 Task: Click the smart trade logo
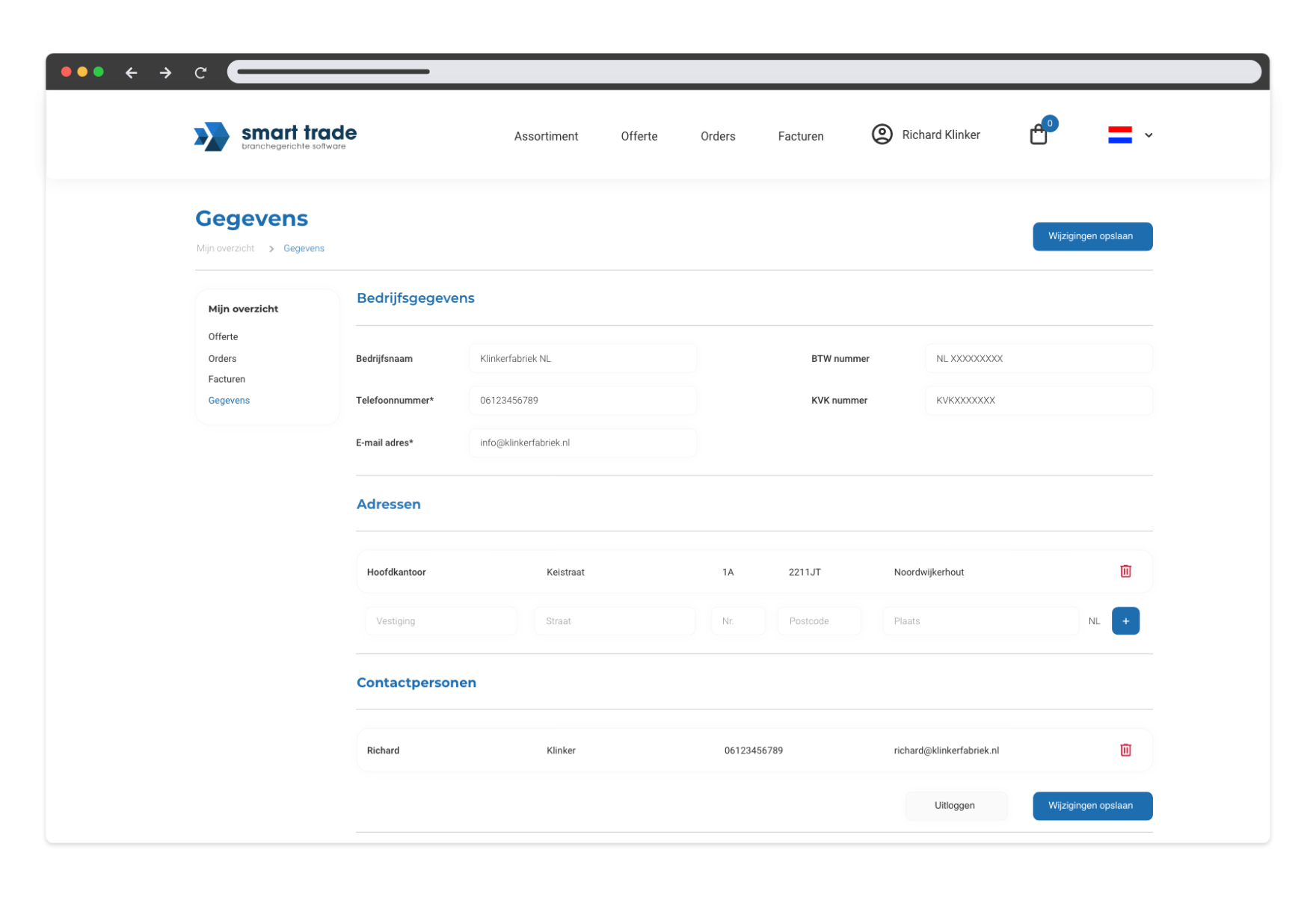coord(275,136)
